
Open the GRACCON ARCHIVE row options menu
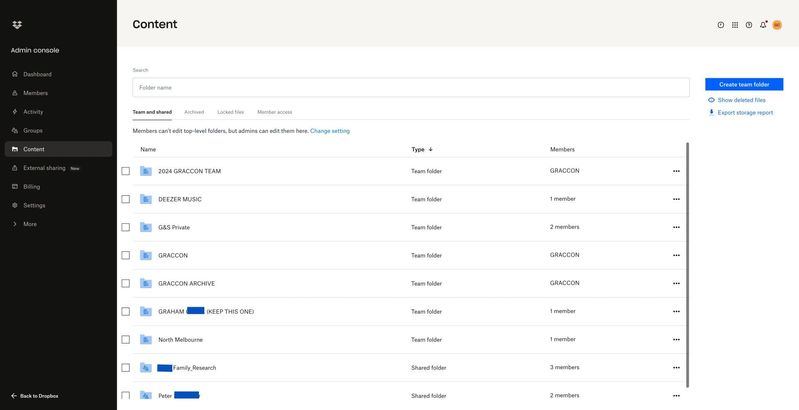coord(676,283)
